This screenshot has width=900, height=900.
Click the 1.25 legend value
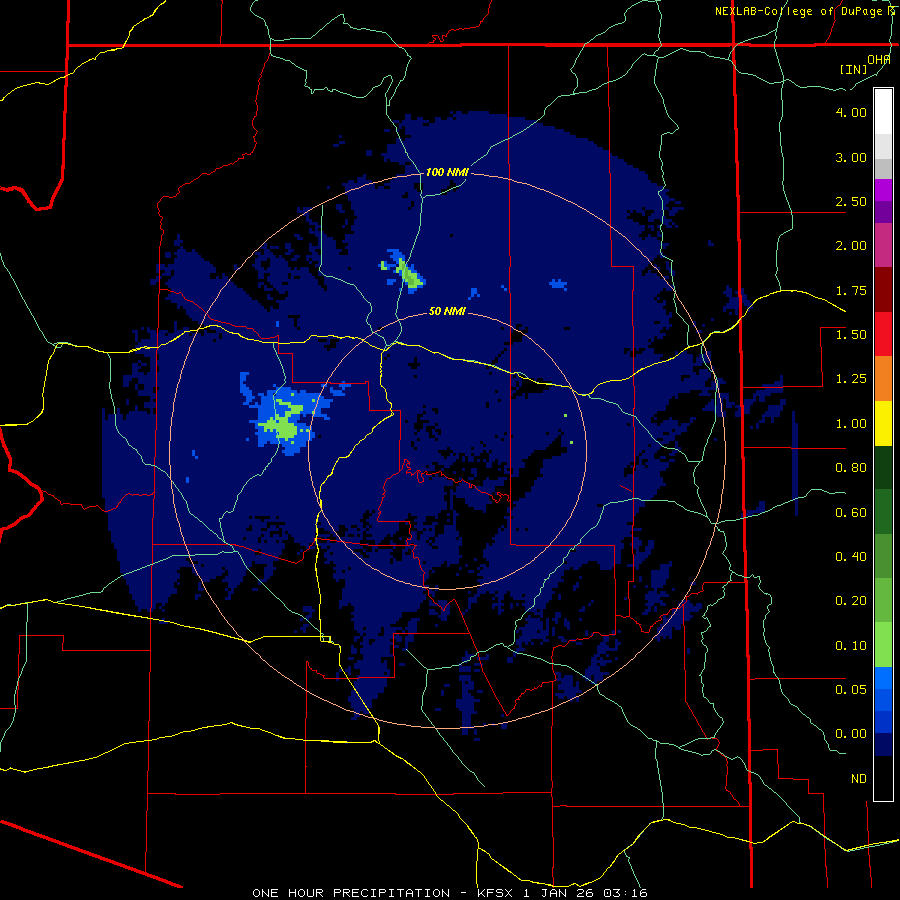(x=851, y=379)
